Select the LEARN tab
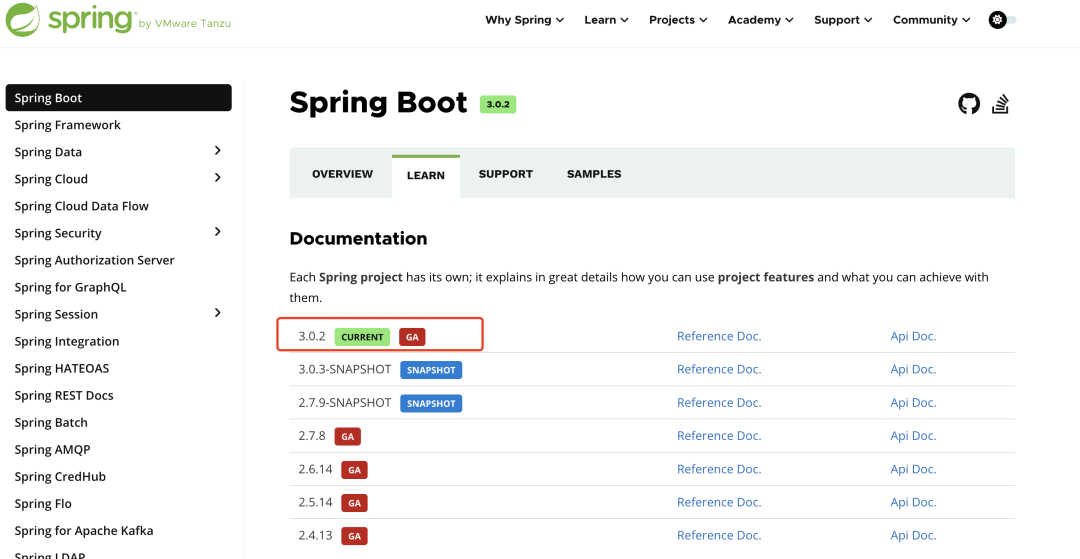 tap(426, 176)
